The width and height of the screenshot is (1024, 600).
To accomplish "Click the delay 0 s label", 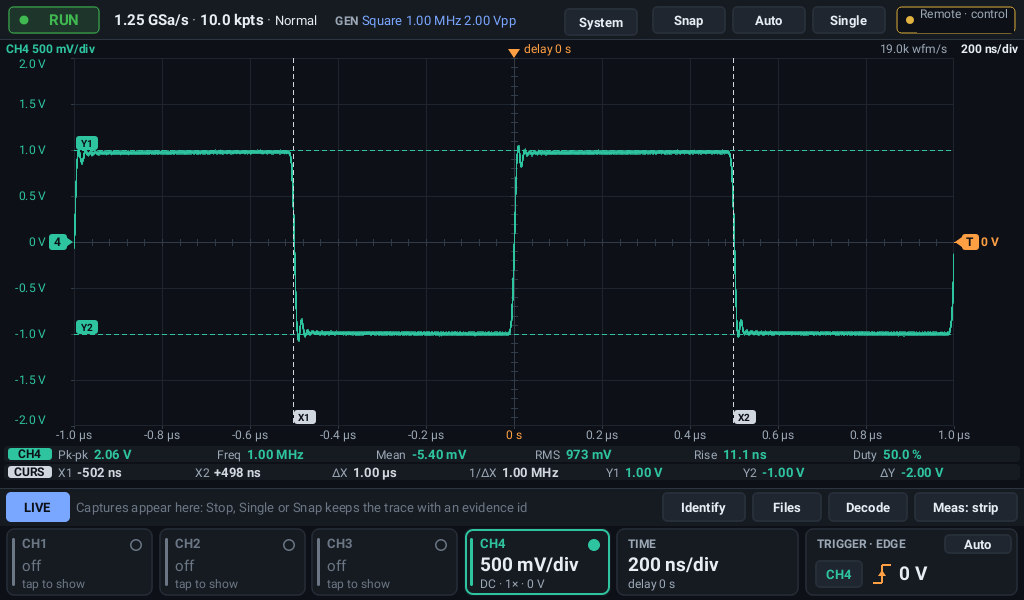I will pos(547,49).
